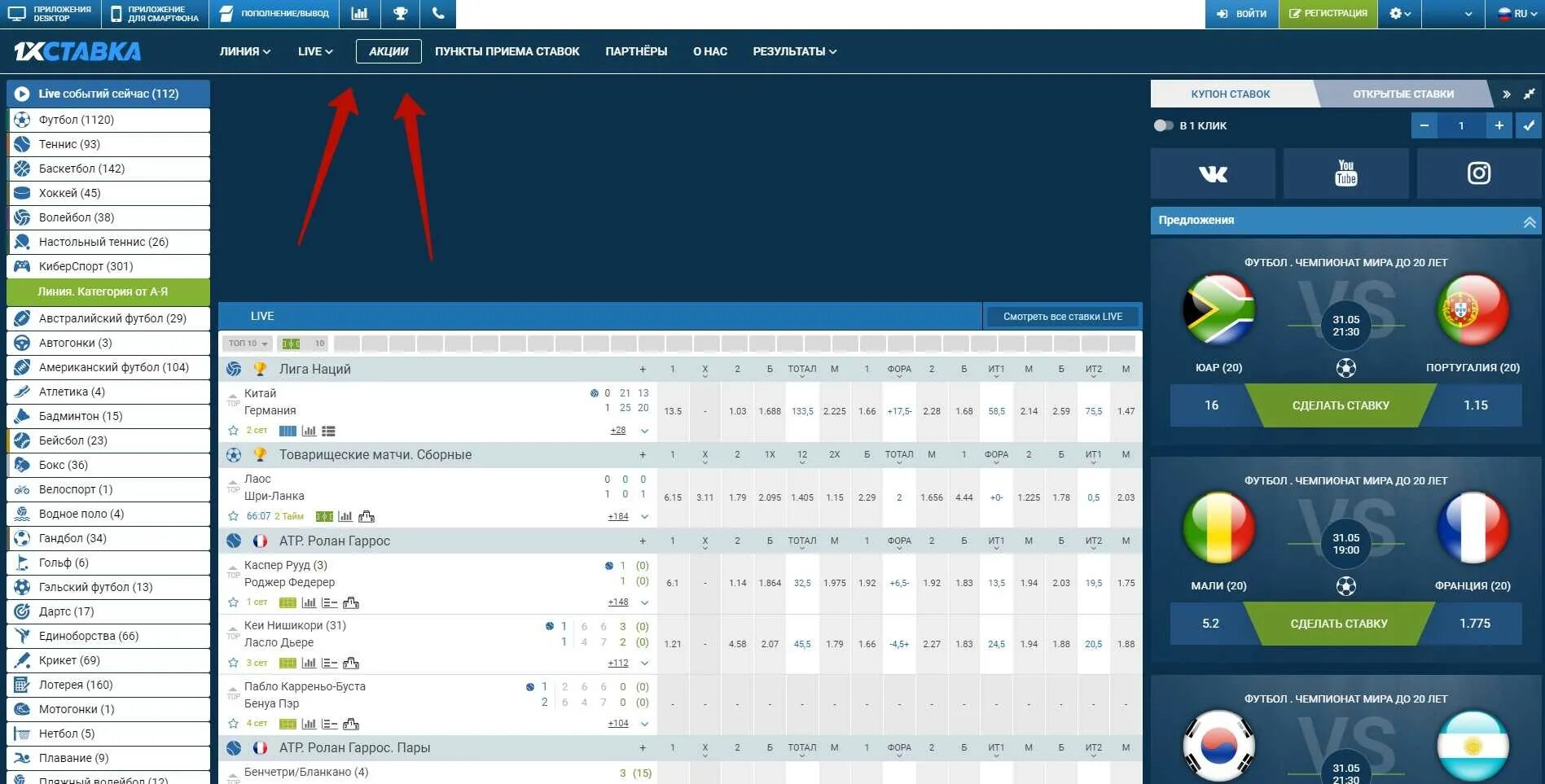Favorite the Китай vs Германия match star
Screen dimensions: 1545x784
point(234,431)
